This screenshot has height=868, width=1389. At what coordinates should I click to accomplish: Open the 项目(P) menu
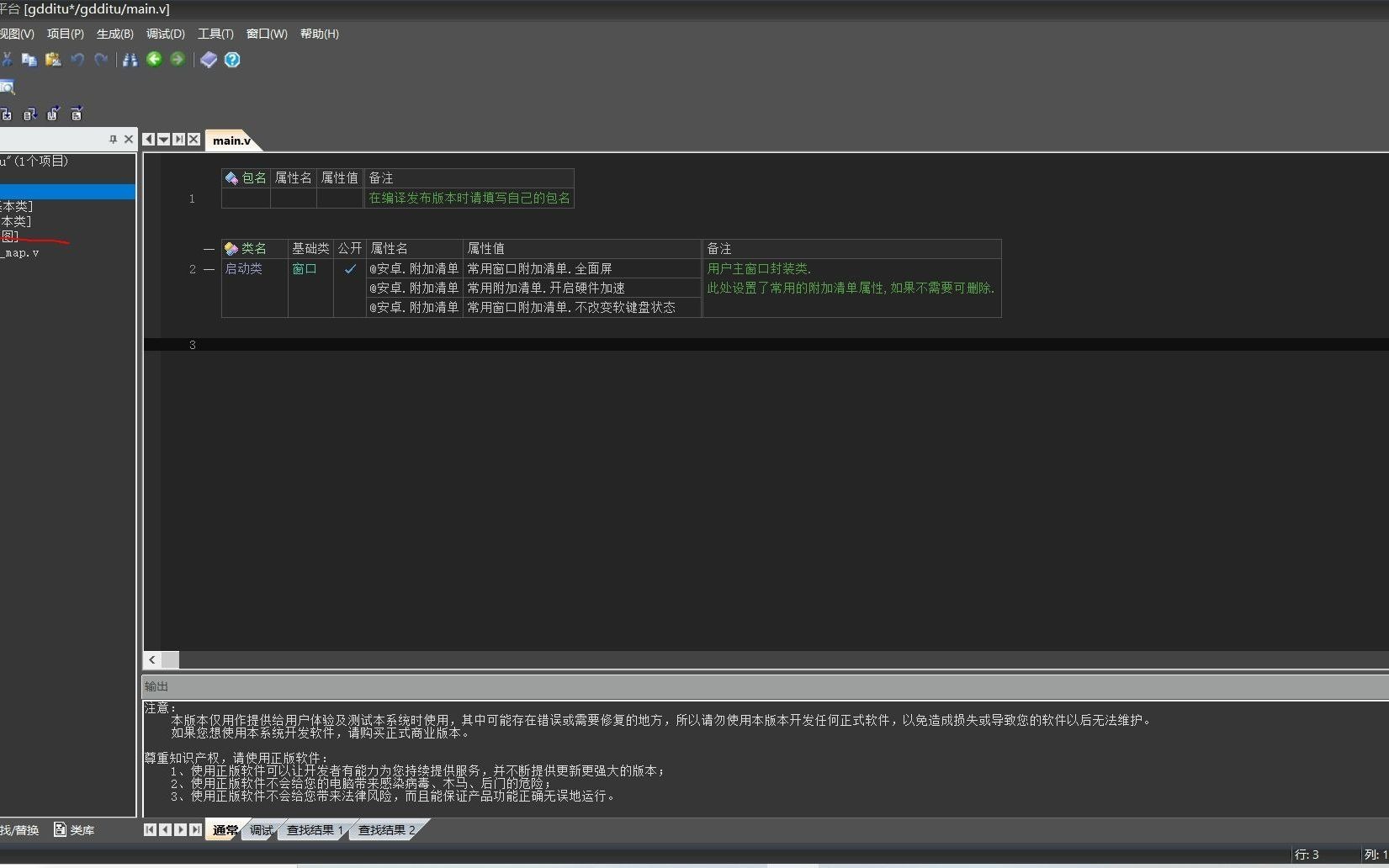click(x=66, y=34)
